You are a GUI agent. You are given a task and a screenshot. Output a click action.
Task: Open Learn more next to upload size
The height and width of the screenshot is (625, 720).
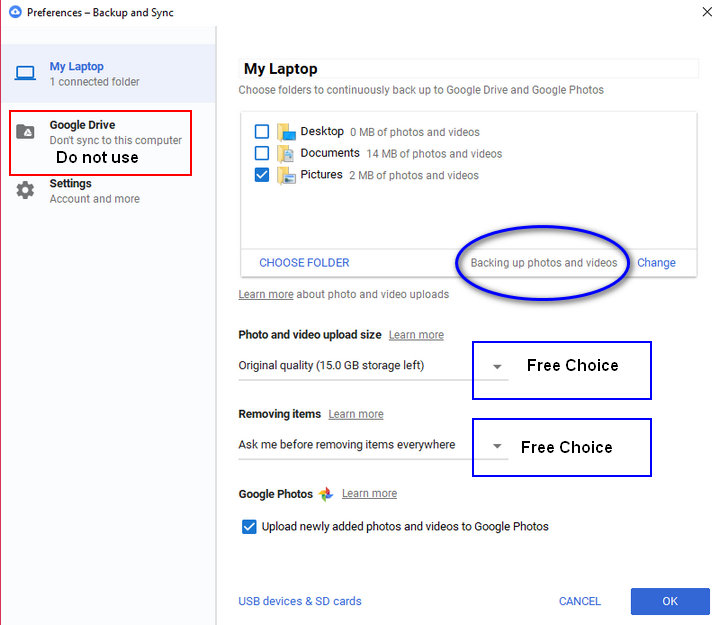[x=416, y=335]
